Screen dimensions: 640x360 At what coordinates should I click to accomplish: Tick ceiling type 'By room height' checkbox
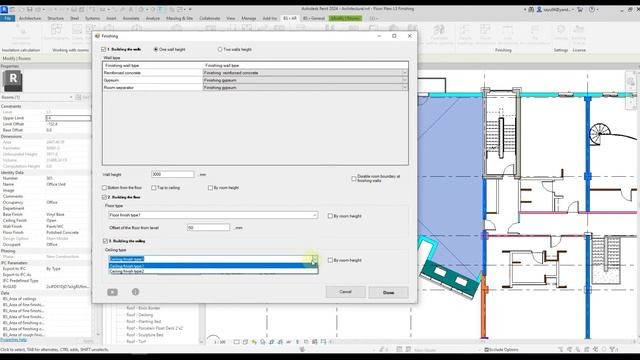pyautogui.click(x=330, y=260)
